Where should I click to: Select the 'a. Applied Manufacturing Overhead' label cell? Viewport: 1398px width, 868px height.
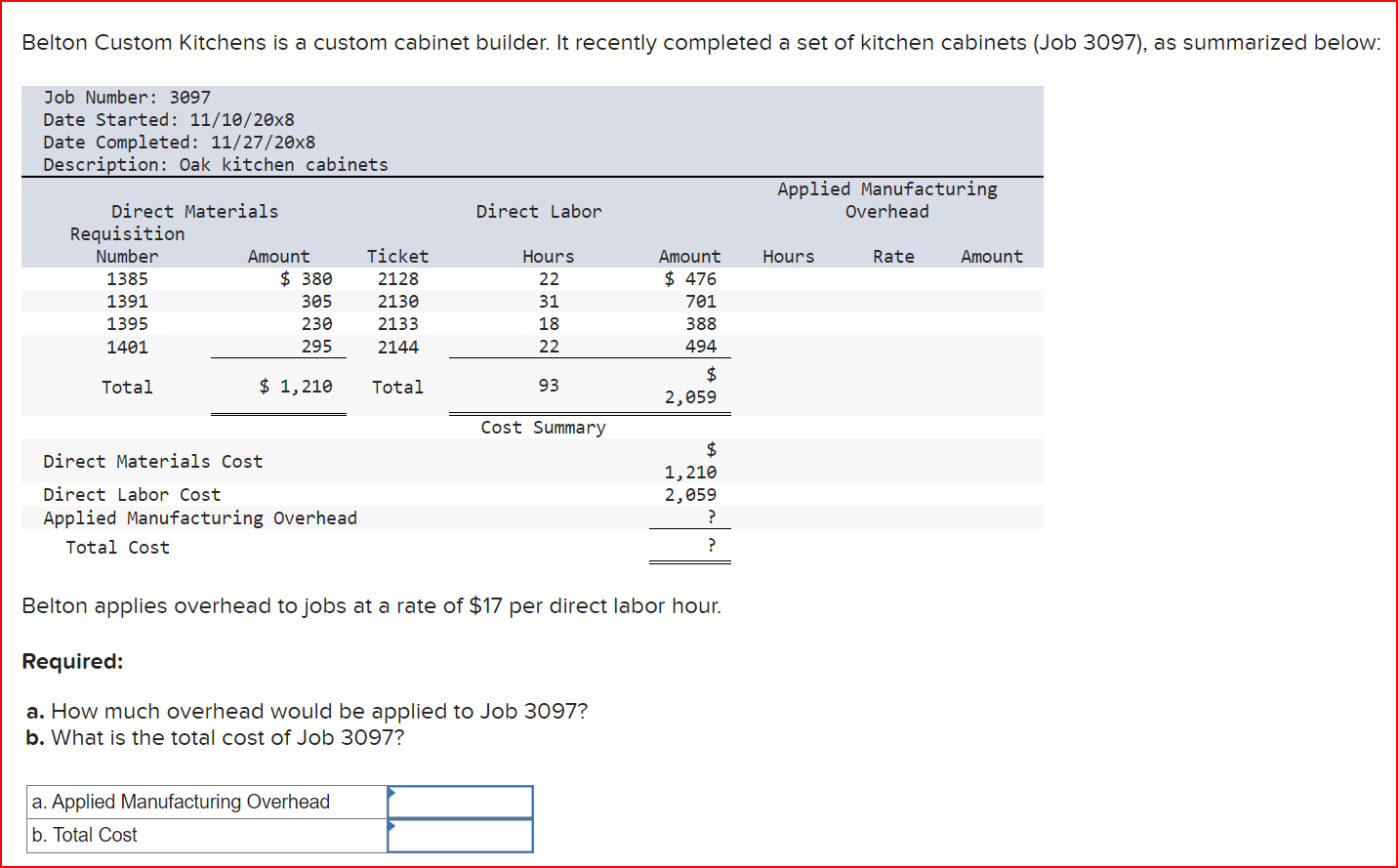coord(207,802)
